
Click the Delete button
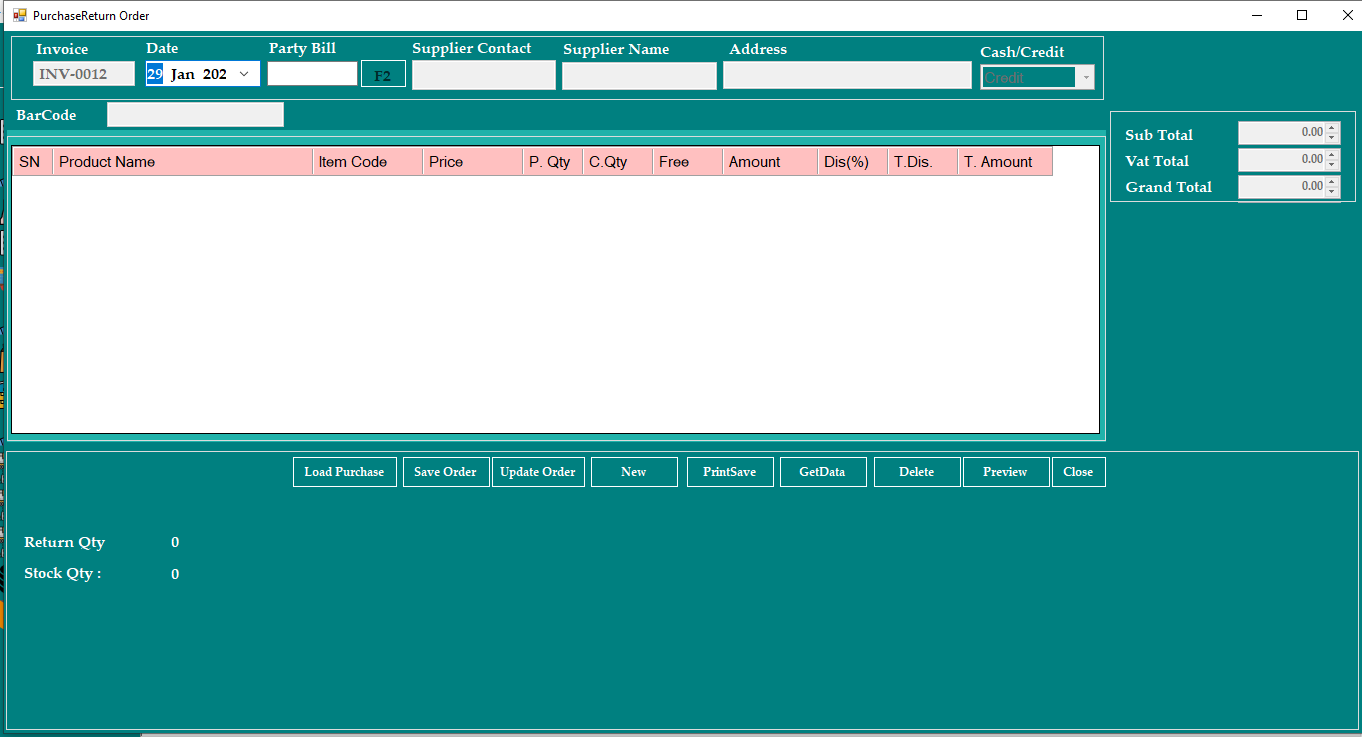[916, 472]
